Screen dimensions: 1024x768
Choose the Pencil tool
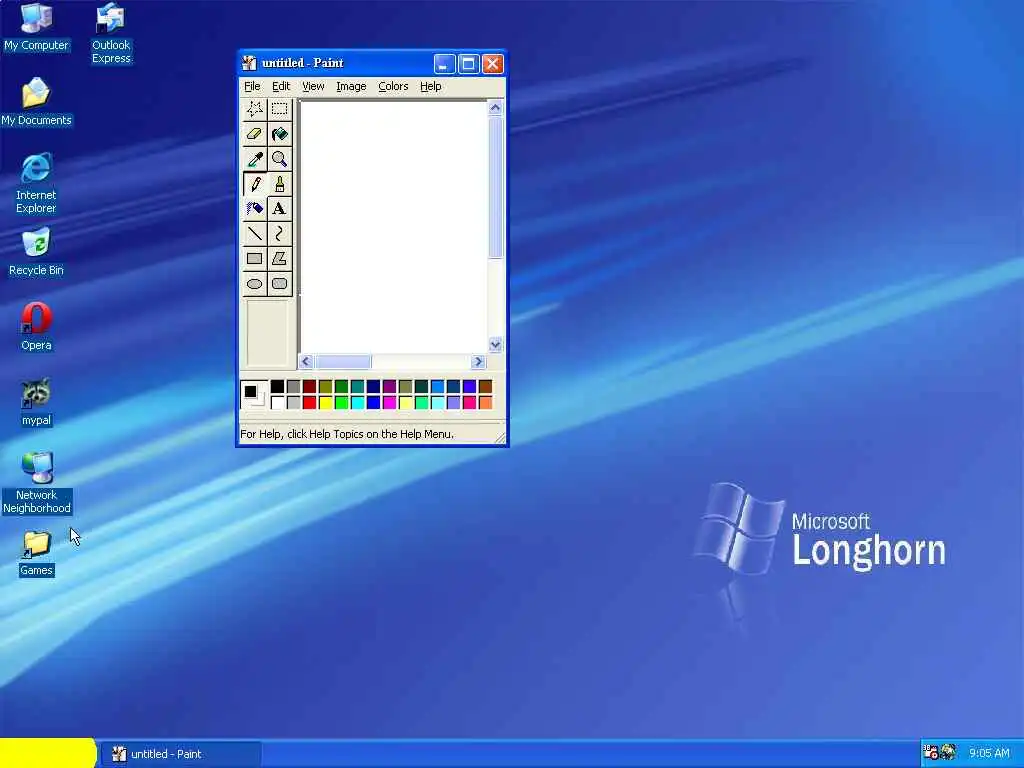(255, 184)
